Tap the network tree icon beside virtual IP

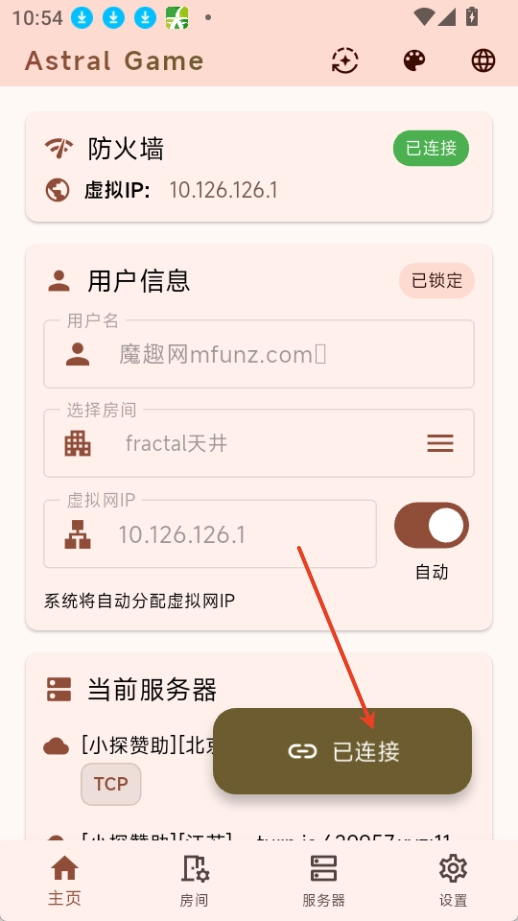[78, 535]
